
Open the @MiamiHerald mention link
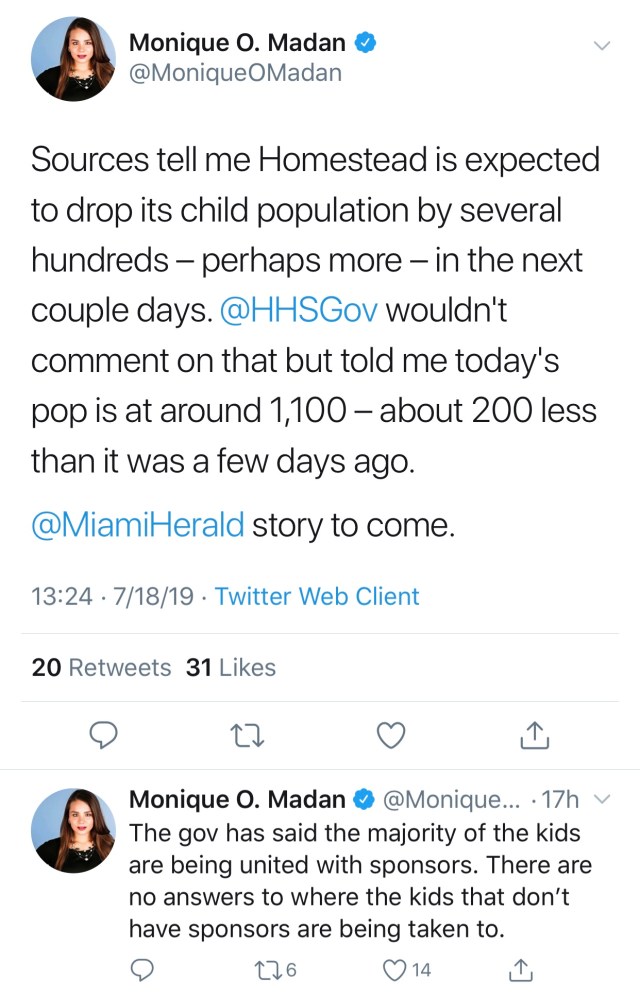click(138, 525)
